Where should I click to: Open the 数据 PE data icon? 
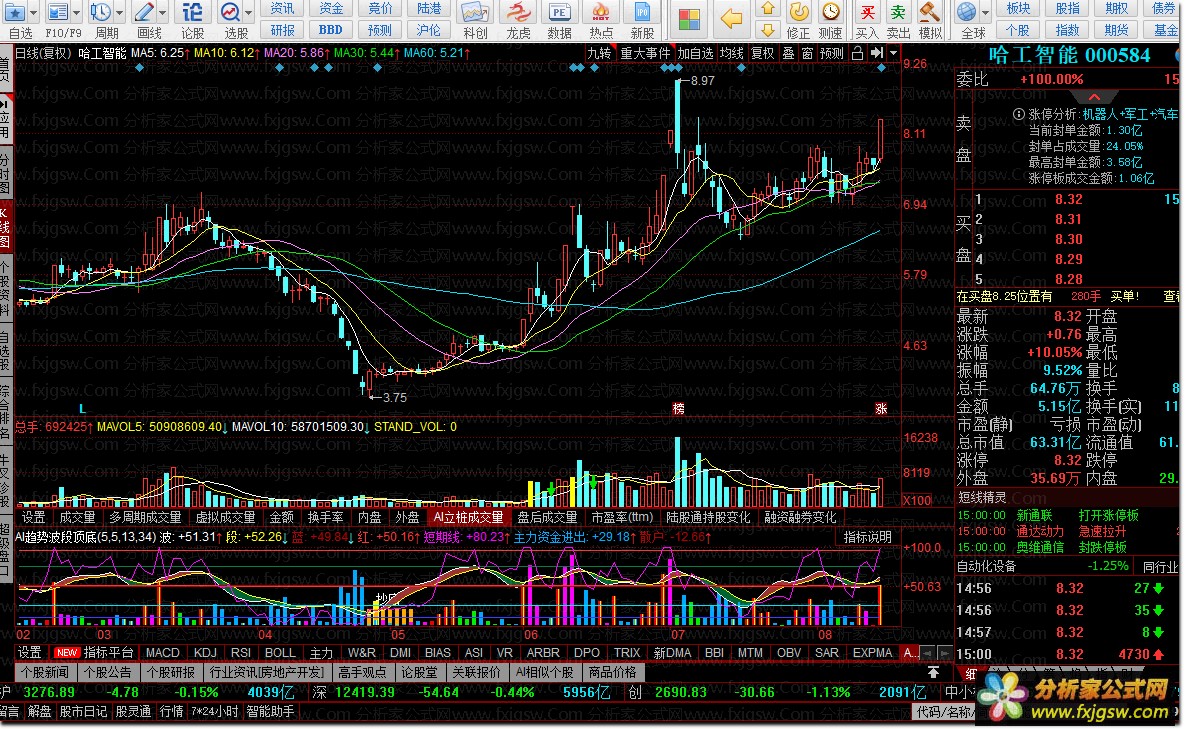click(x=559, y=12)
